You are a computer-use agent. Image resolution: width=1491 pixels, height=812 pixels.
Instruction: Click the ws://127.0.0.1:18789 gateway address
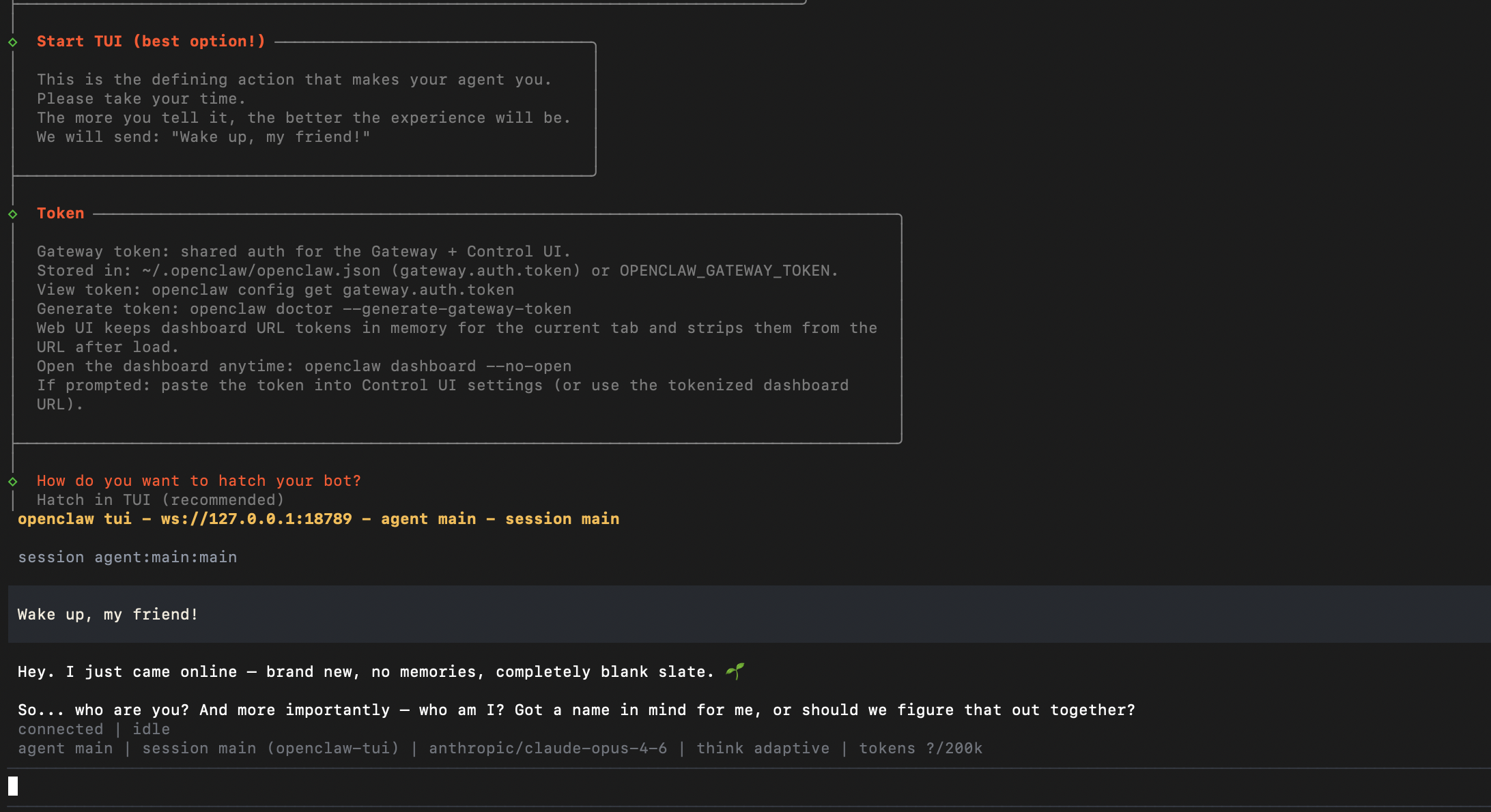point(256,519)
